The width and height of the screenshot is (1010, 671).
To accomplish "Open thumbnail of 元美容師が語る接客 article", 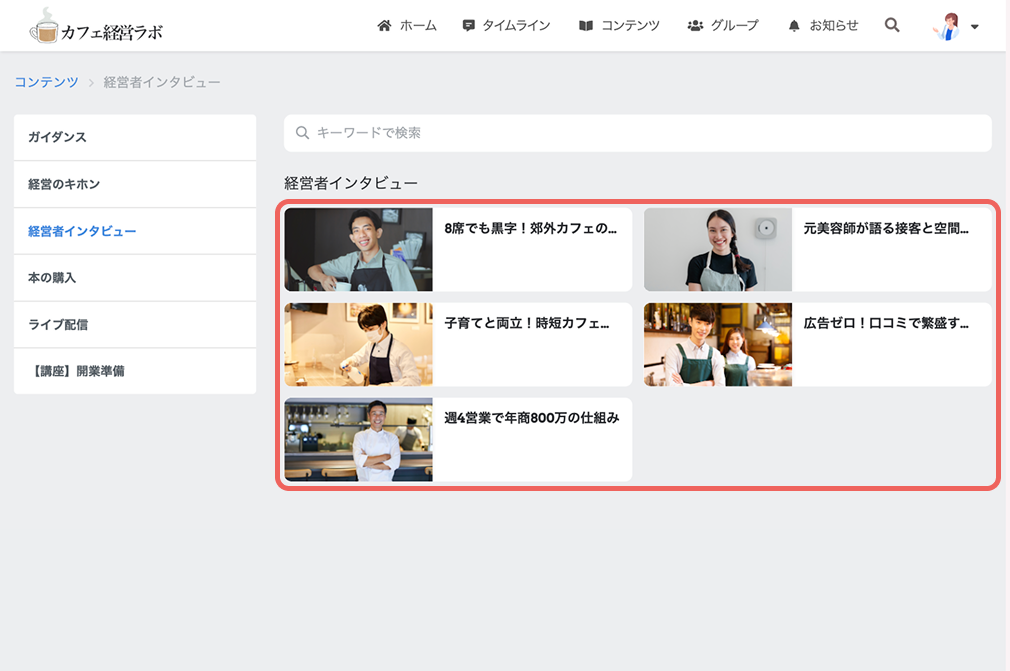I will [x=718, y=249].
